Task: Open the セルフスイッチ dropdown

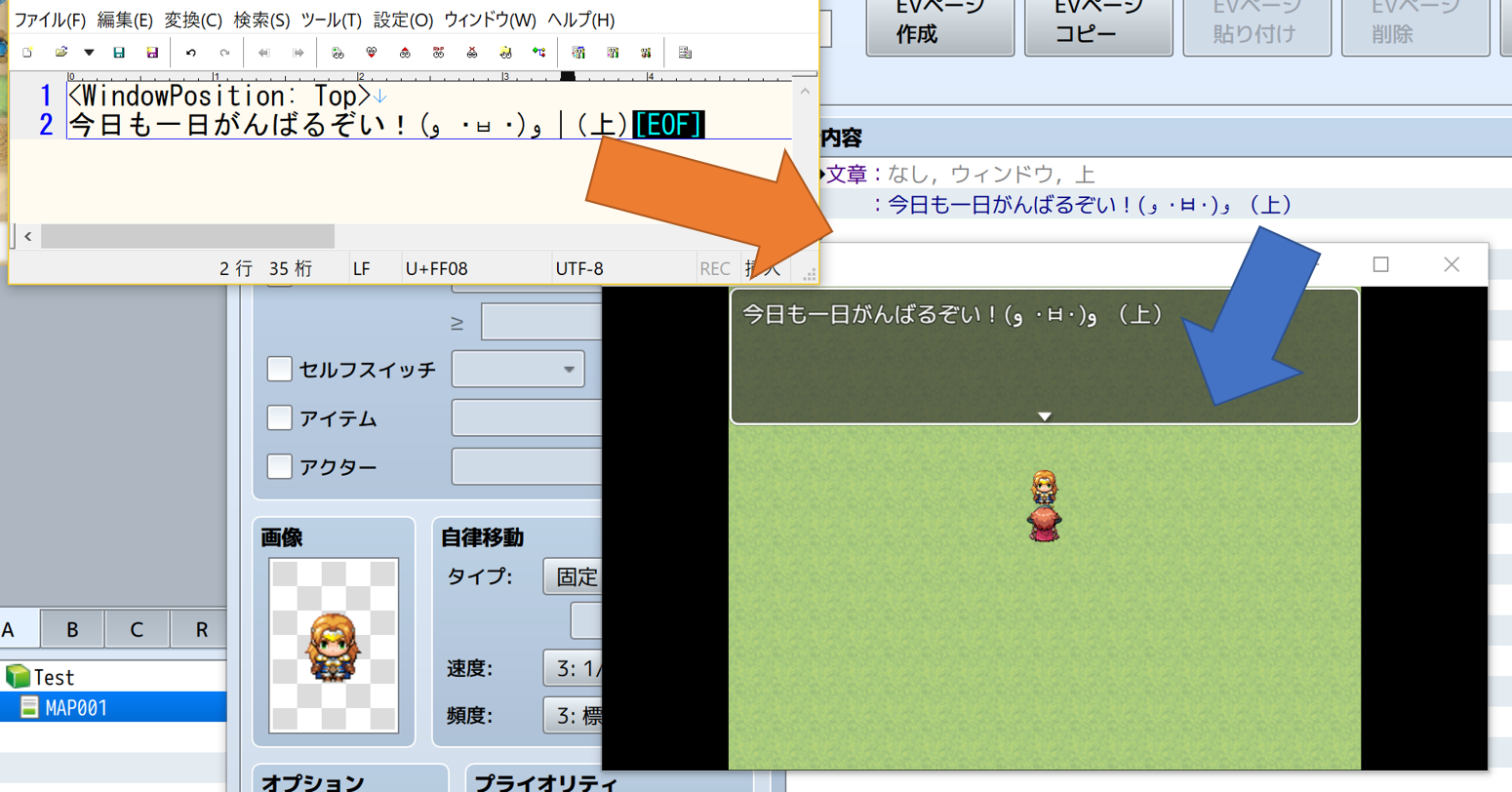Action: [518, 370]
